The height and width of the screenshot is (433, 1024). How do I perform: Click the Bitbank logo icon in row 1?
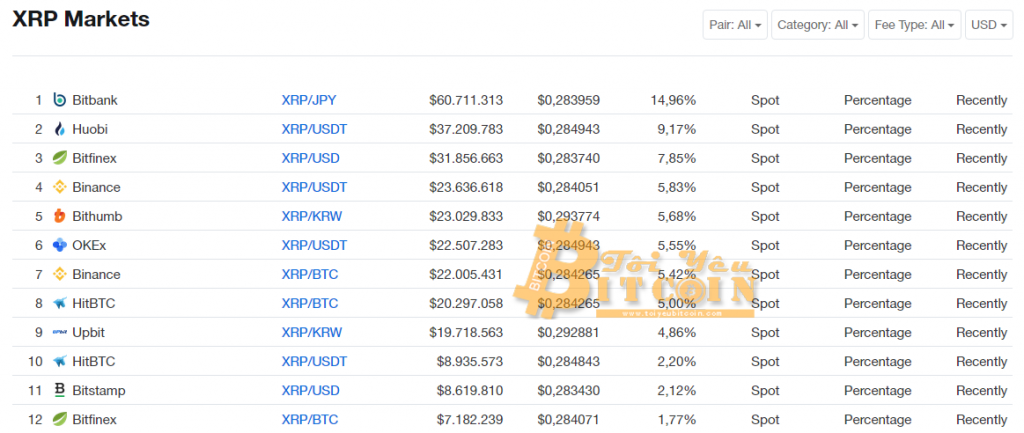[x=59, y=100]
